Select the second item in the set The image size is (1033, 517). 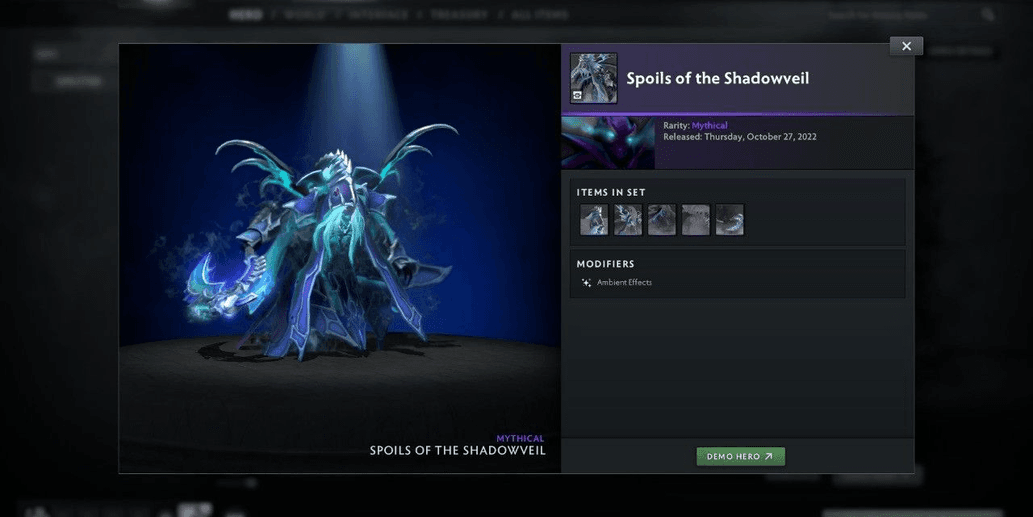tap(628, 220)
